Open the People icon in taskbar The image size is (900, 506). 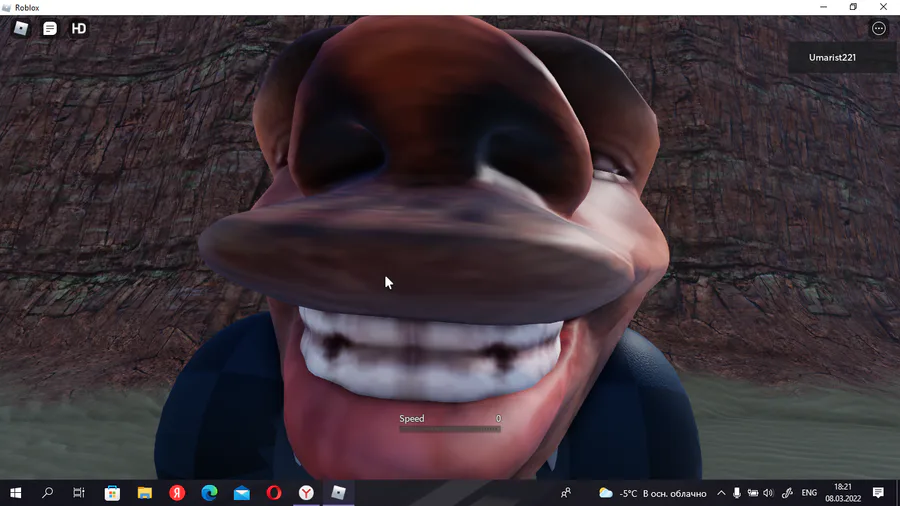566,493
